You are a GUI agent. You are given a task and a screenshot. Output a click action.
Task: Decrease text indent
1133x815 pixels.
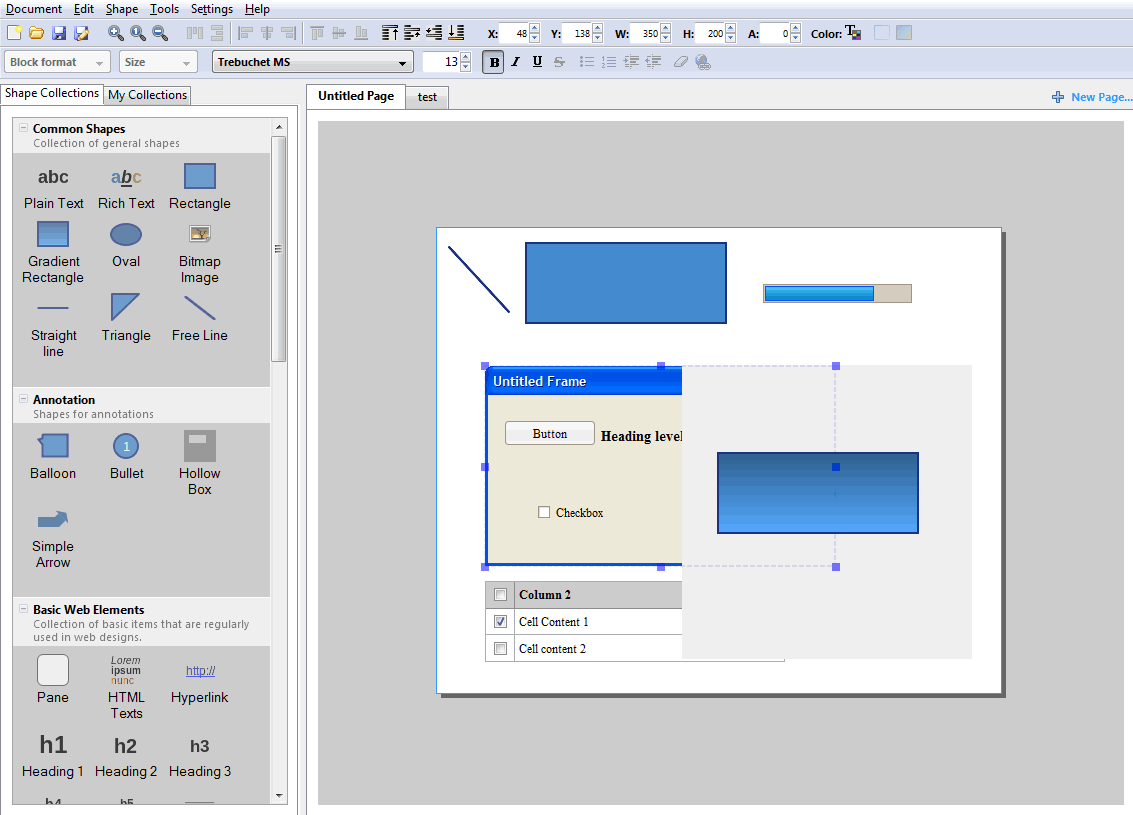[x=654, y=62]
